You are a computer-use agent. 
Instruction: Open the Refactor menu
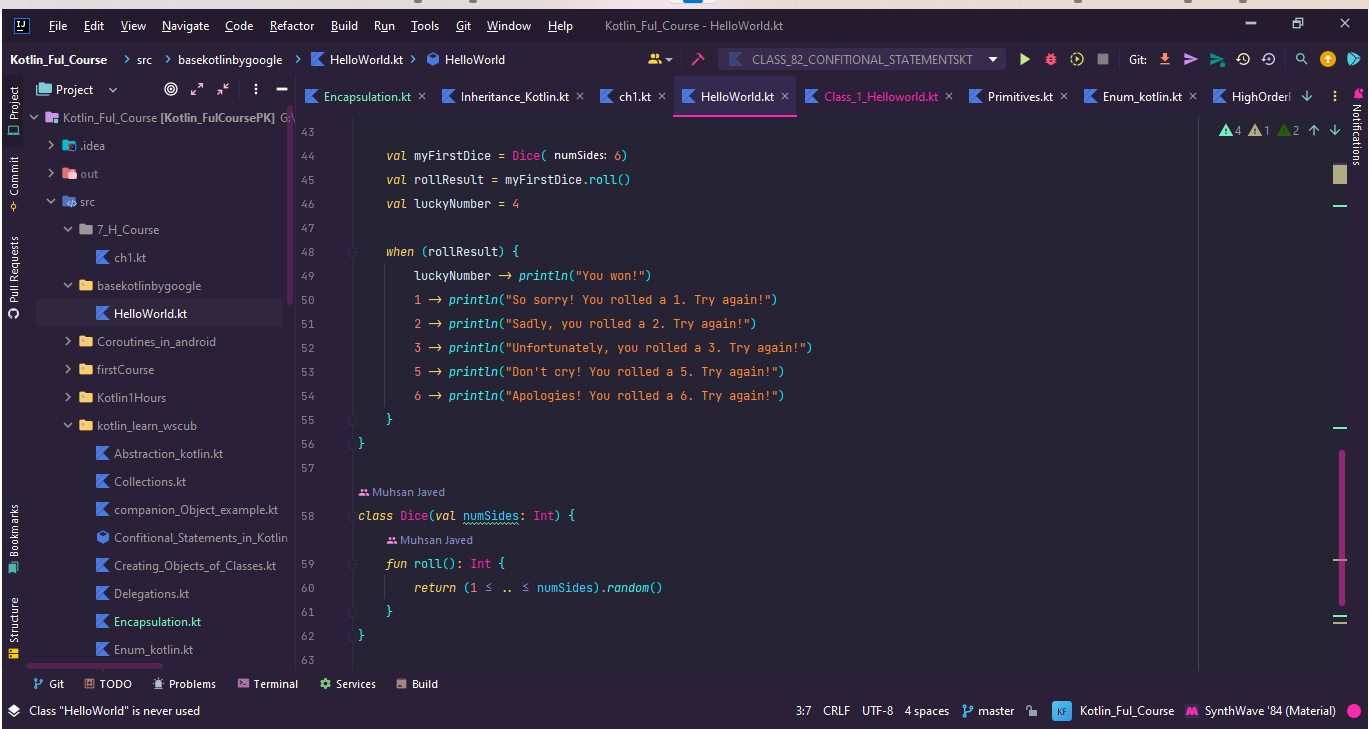point(291,25)
